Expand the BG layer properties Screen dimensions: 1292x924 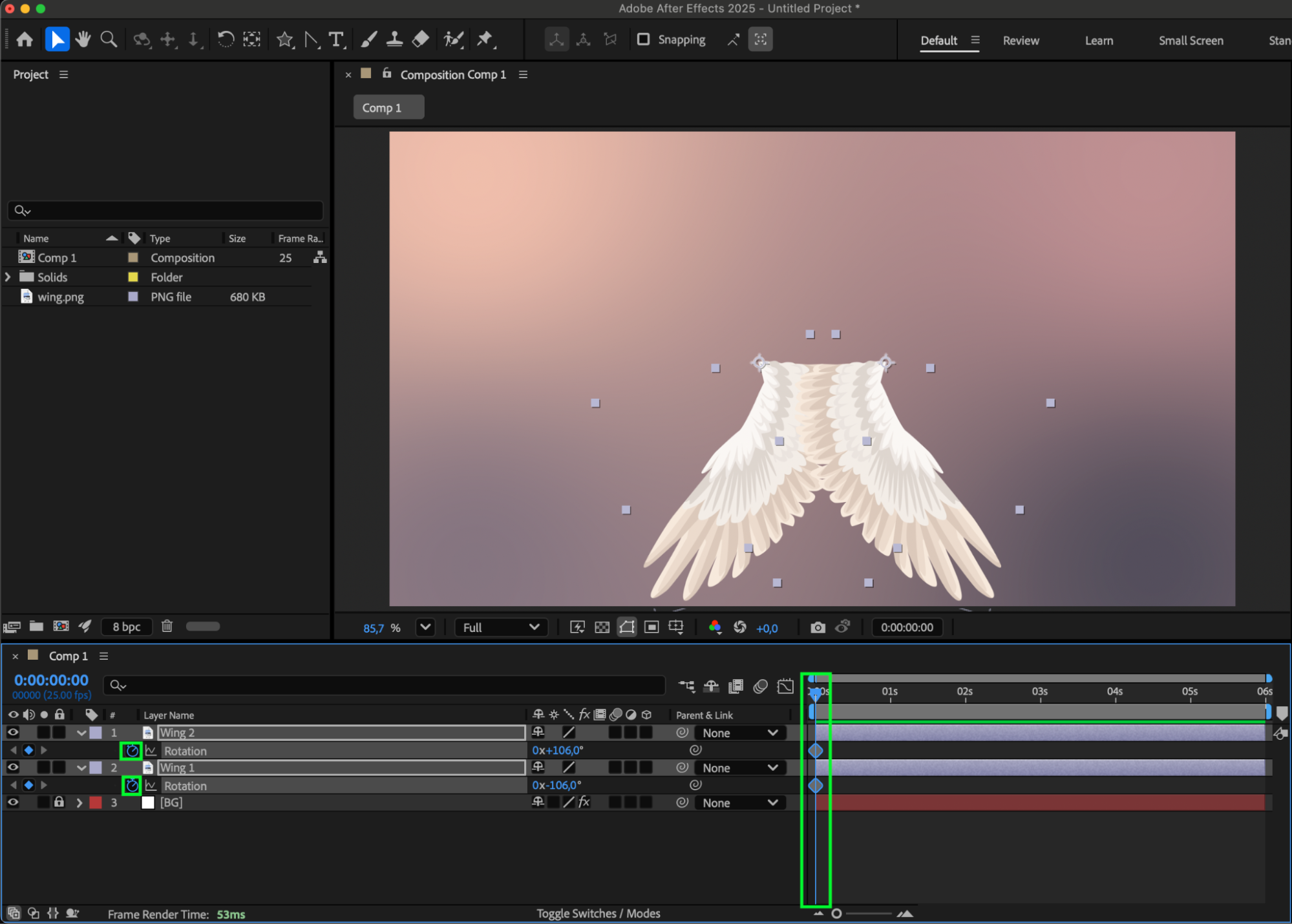pos(79,803)
